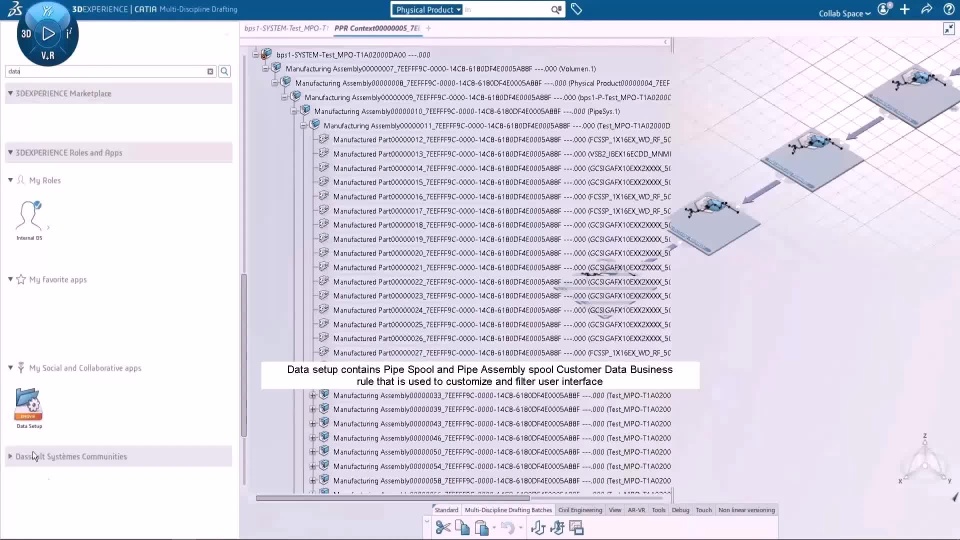Image resolution: width=960 pixels, height=540 pixels.
Task: Click the top bar search text field
Action: (507, 9)
